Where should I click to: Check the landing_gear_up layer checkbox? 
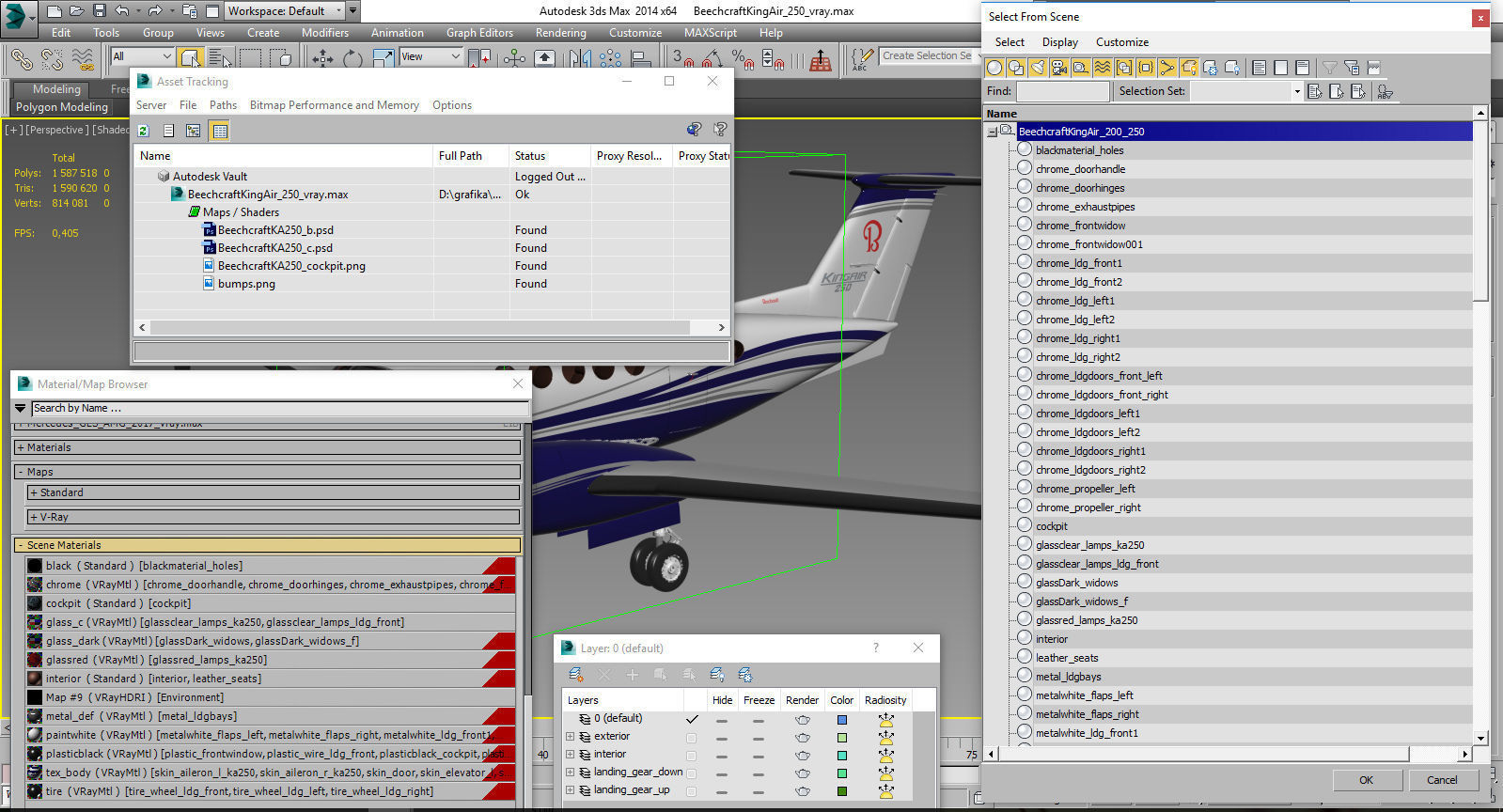point(692,791)
